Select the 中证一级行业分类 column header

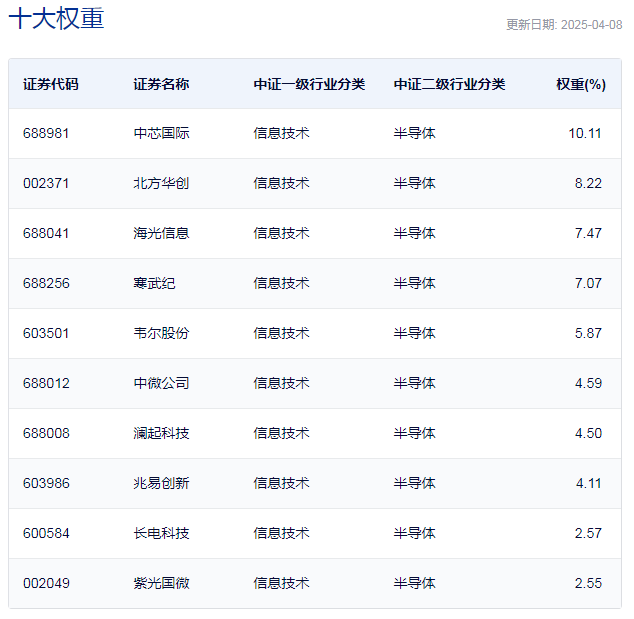[309, 84]
